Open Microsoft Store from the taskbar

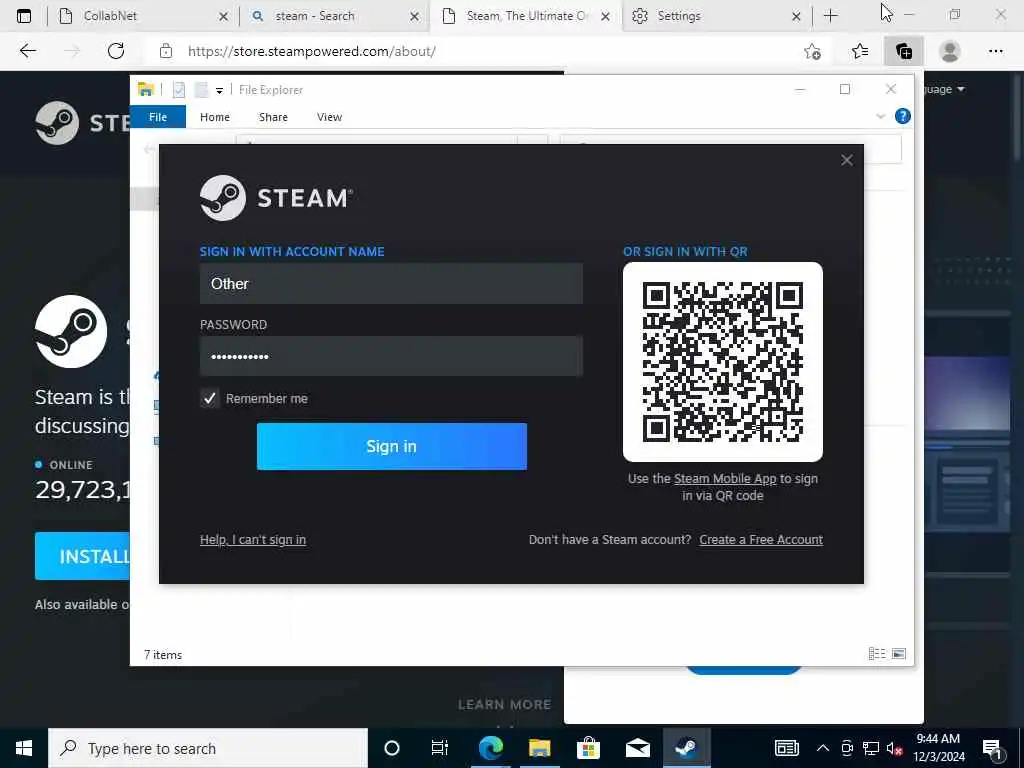[588, 748]
